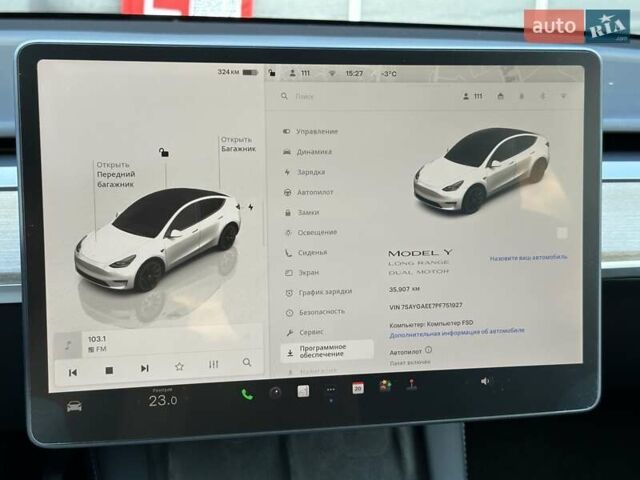Open car controls from bottom bar
The height and width of the screenshot is (480, 640).
[x=74, y=406]
